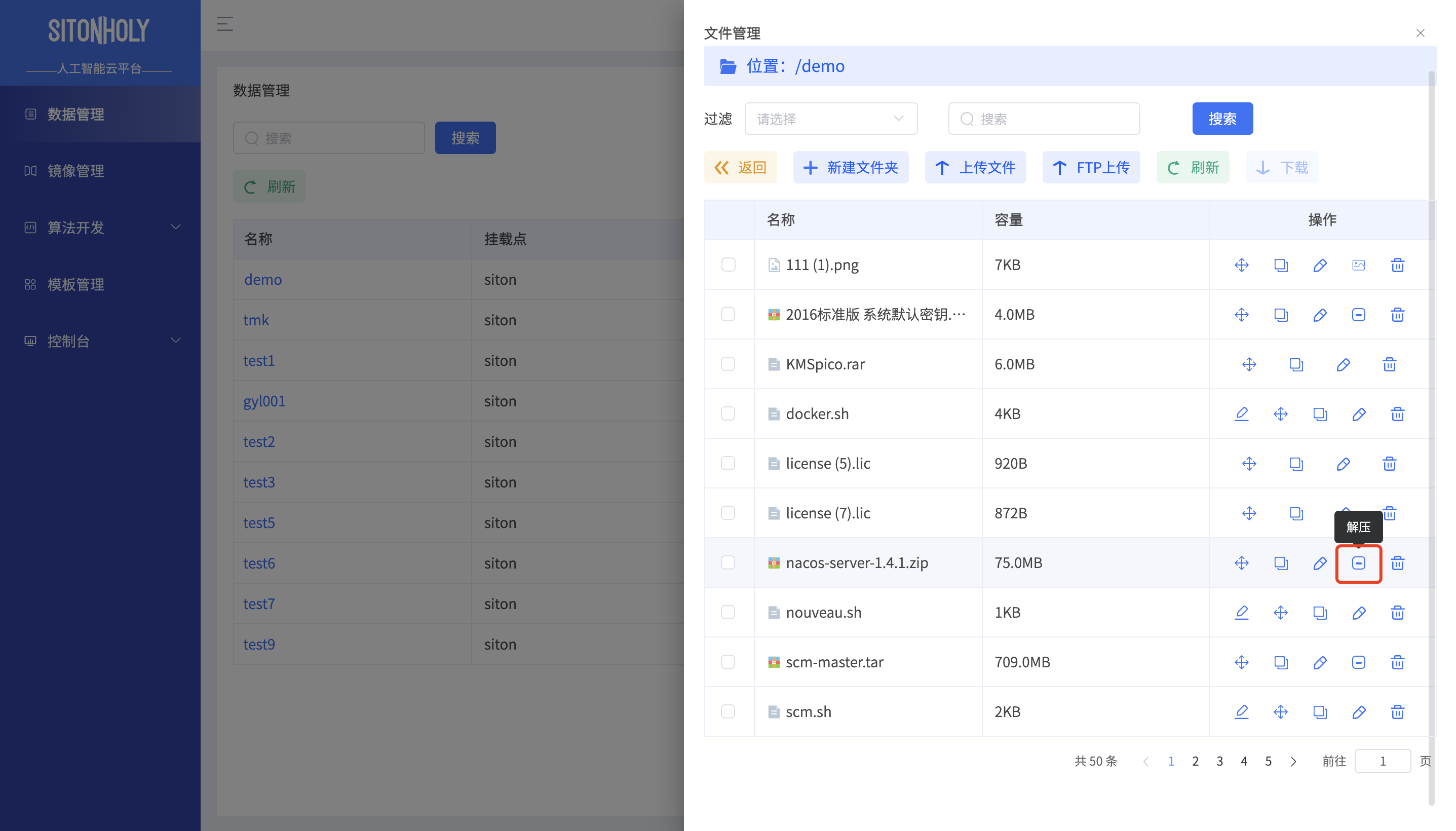Click the trash icon for scm.sh

coord(1397,712)
